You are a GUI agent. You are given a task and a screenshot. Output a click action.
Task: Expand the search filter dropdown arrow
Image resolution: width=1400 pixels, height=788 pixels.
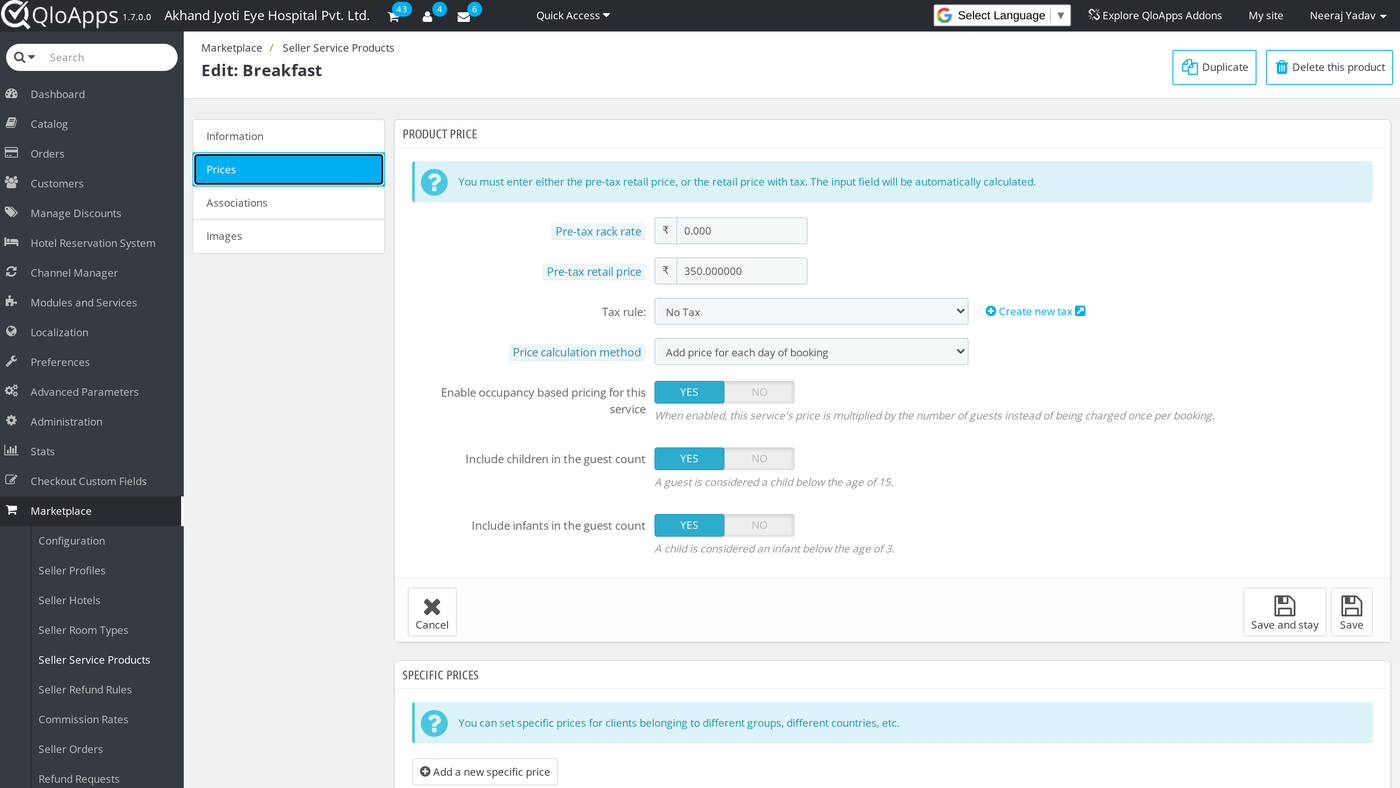point(32,58)
